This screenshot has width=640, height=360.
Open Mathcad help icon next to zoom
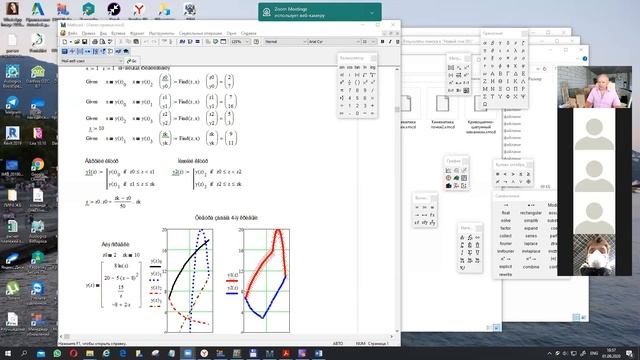pos(256,42)
